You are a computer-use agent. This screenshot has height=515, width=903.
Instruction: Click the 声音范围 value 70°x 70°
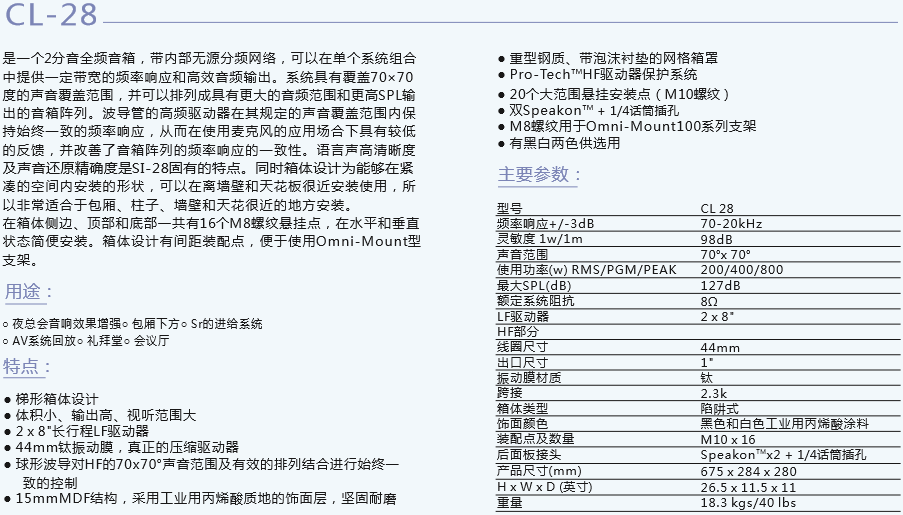pyautogui.click(x=725, y=255)
